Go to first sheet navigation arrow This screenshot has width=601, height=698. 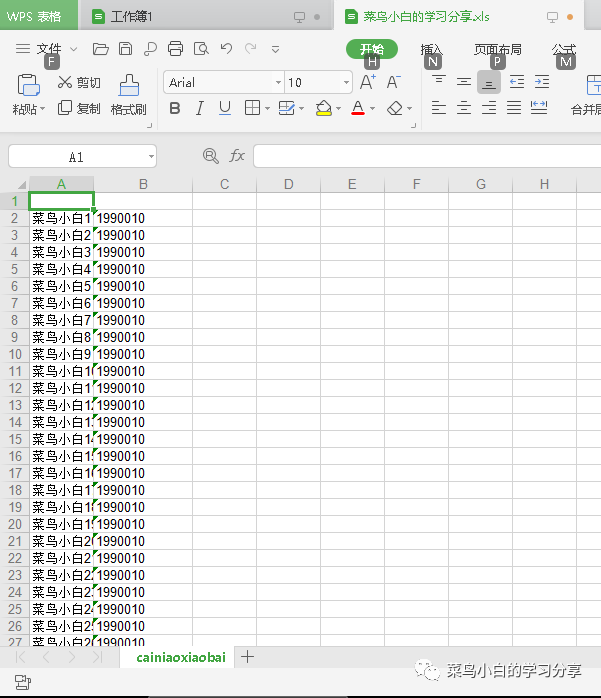point(20,657)
